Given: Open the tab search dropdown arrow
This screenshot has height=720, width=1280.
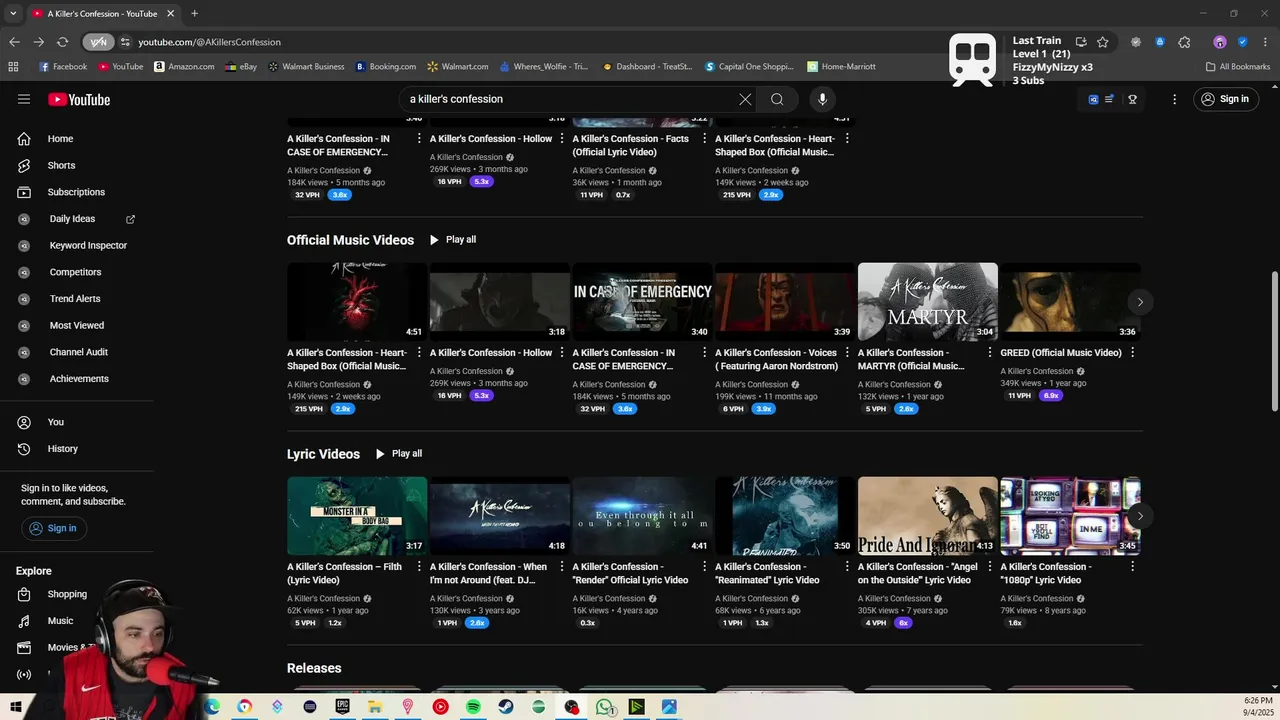Looking at the screenshot, I should click(13, 14).
